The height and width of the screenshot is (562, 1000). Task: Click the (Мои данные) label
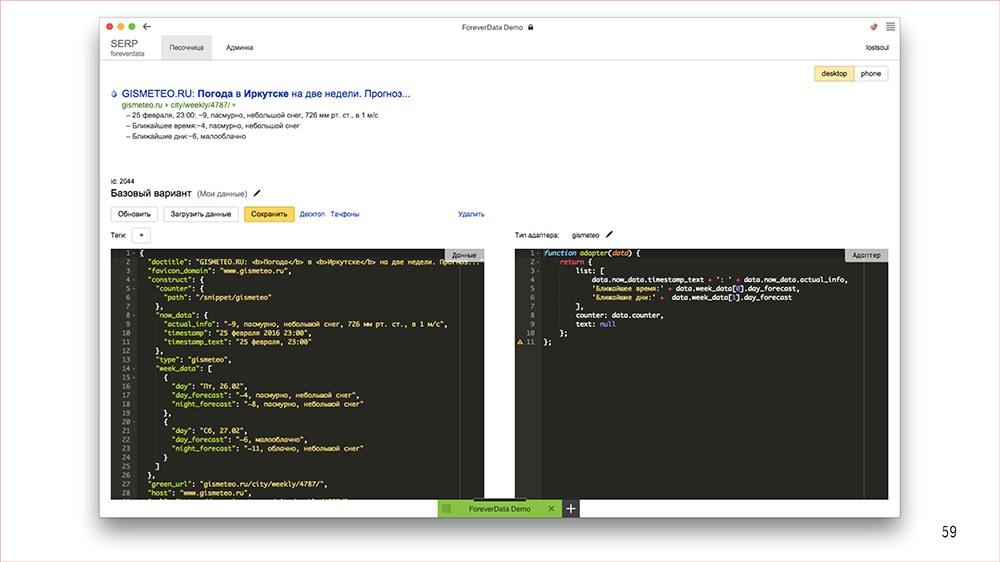pos(222,194)
